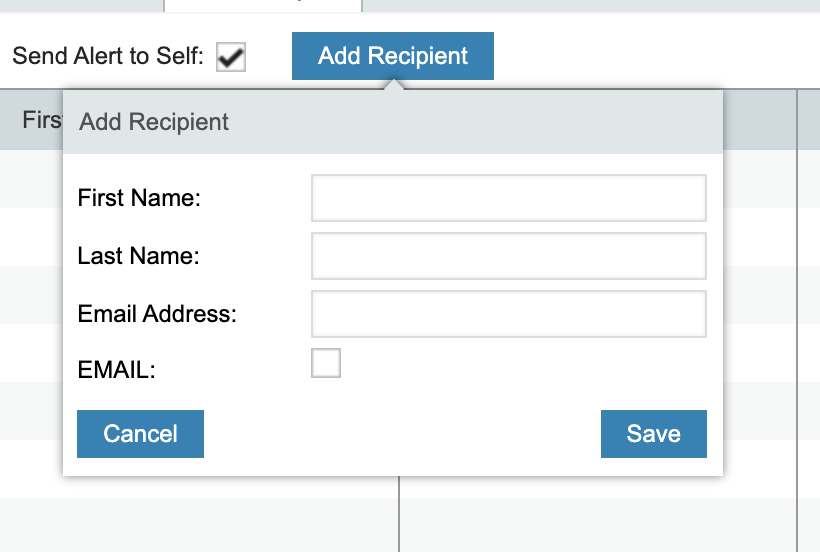Cancel the Add Recipient dialog
Screen dimensions: 820x552
tap(140, 434)
